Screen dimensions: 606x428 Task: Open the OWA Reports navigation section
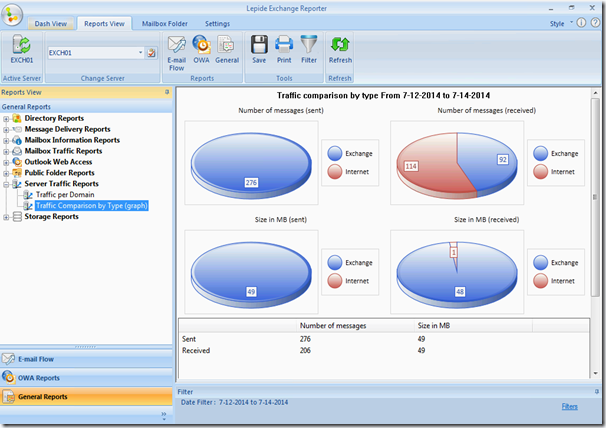tap(86, 377)
